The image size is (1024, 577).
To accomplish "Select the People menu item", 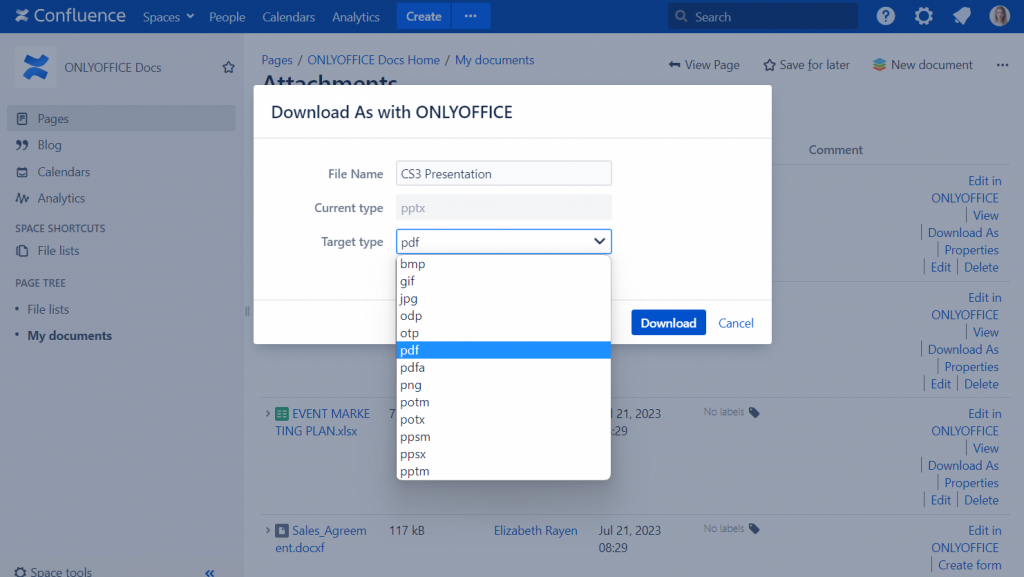I will pos(227,16).
